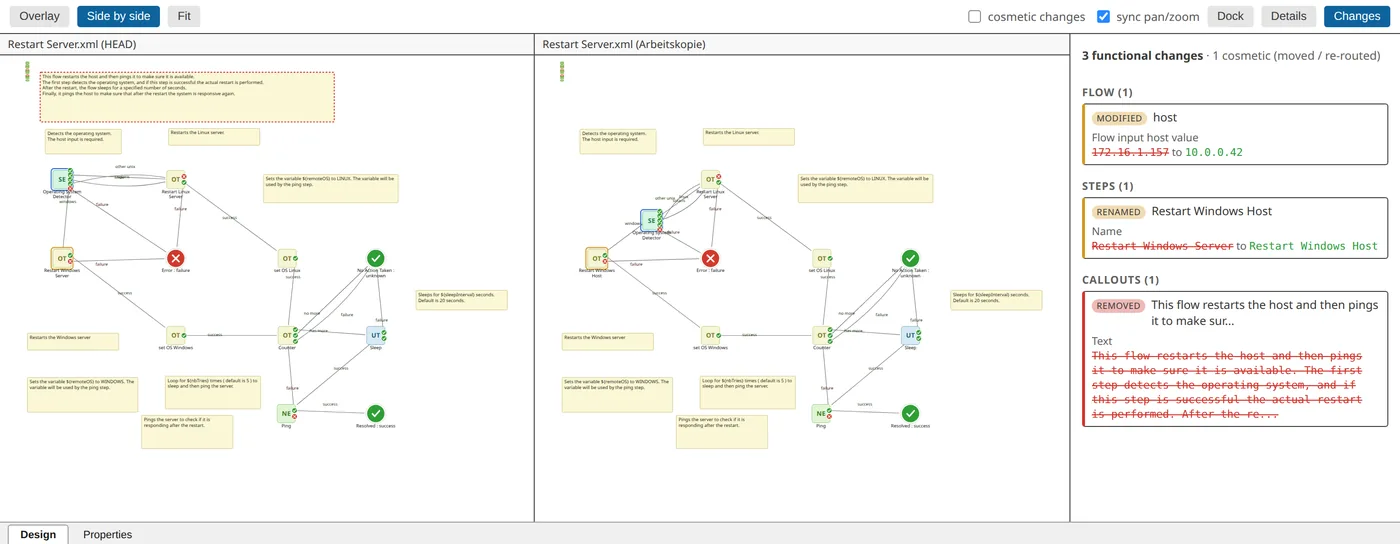Select the NE Ping node in Arbeitskopie diagram
The width and height of the screenshot is (1400, 544).
click(x=822, y=413)
